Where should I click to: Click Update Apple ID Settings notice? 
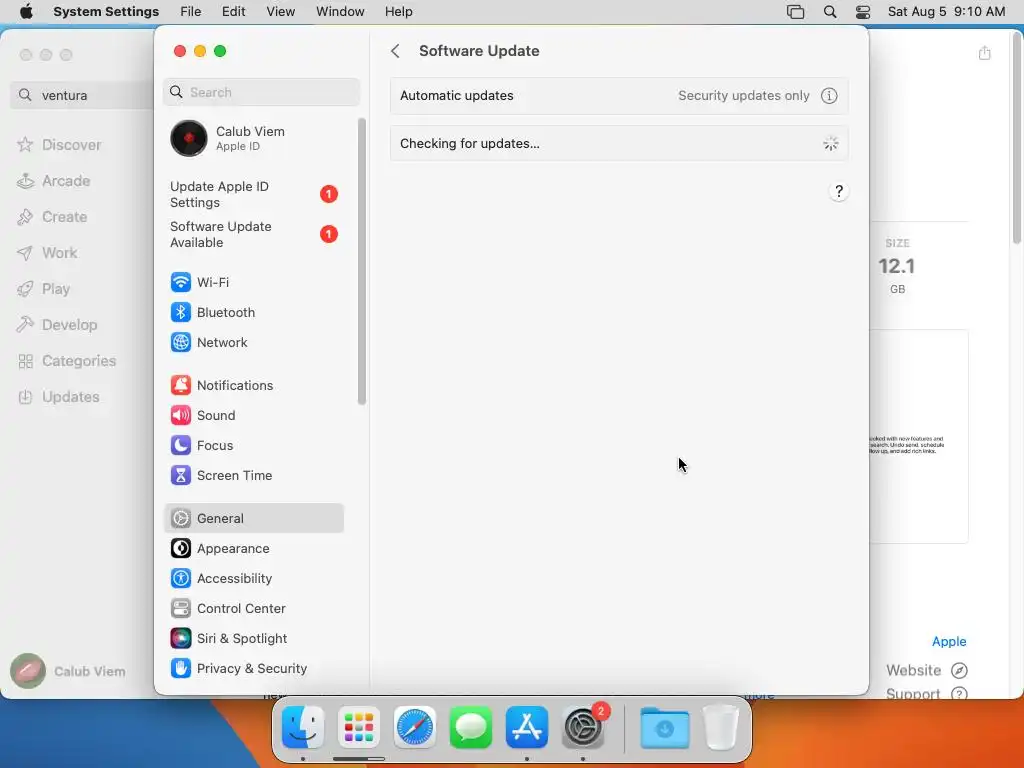253,195
